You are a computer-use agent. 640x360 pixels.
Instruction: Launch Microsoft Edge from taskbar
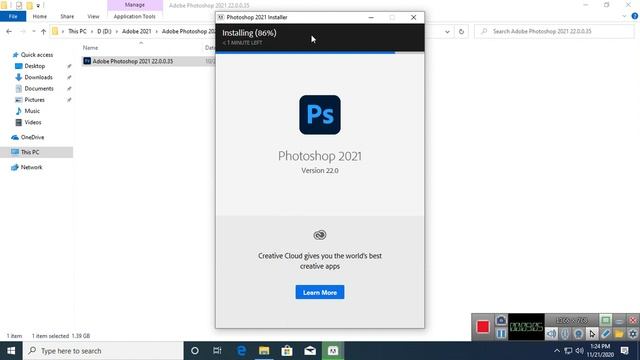click(x=241, y=351)
